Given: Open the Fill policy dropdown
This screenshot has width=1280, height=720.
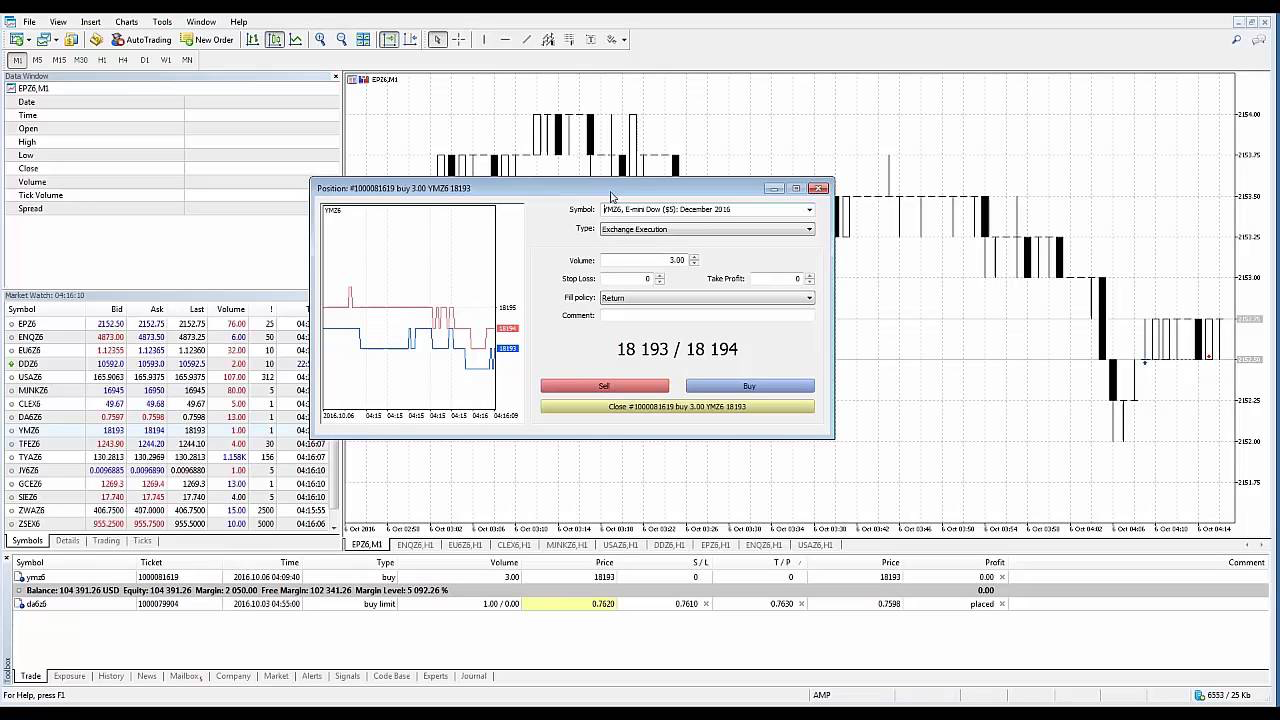Looking at the screenshot, I should [809, 298].
